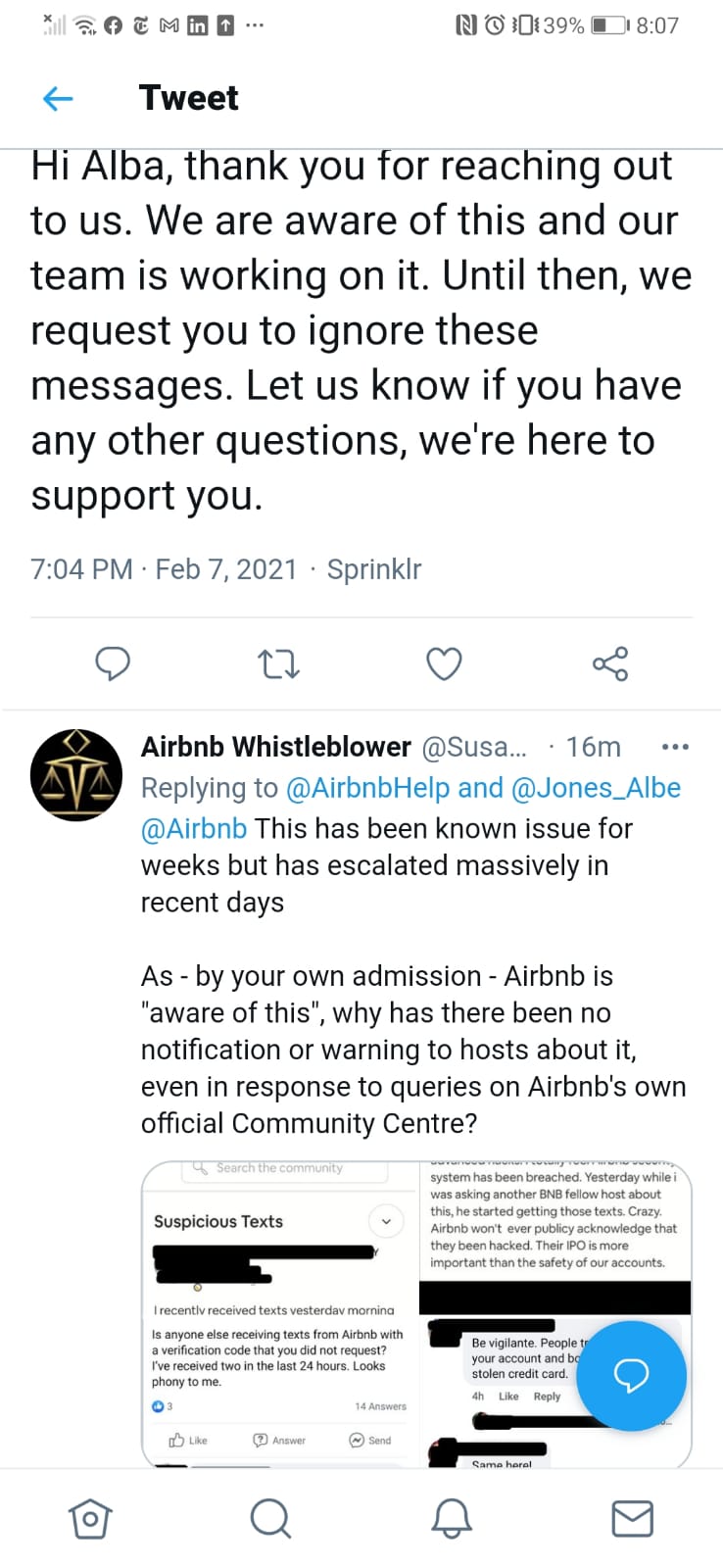Tap the @Jones_Albe mention link
Viewport: 723px width, 1568px height.
tap(596, 788)
